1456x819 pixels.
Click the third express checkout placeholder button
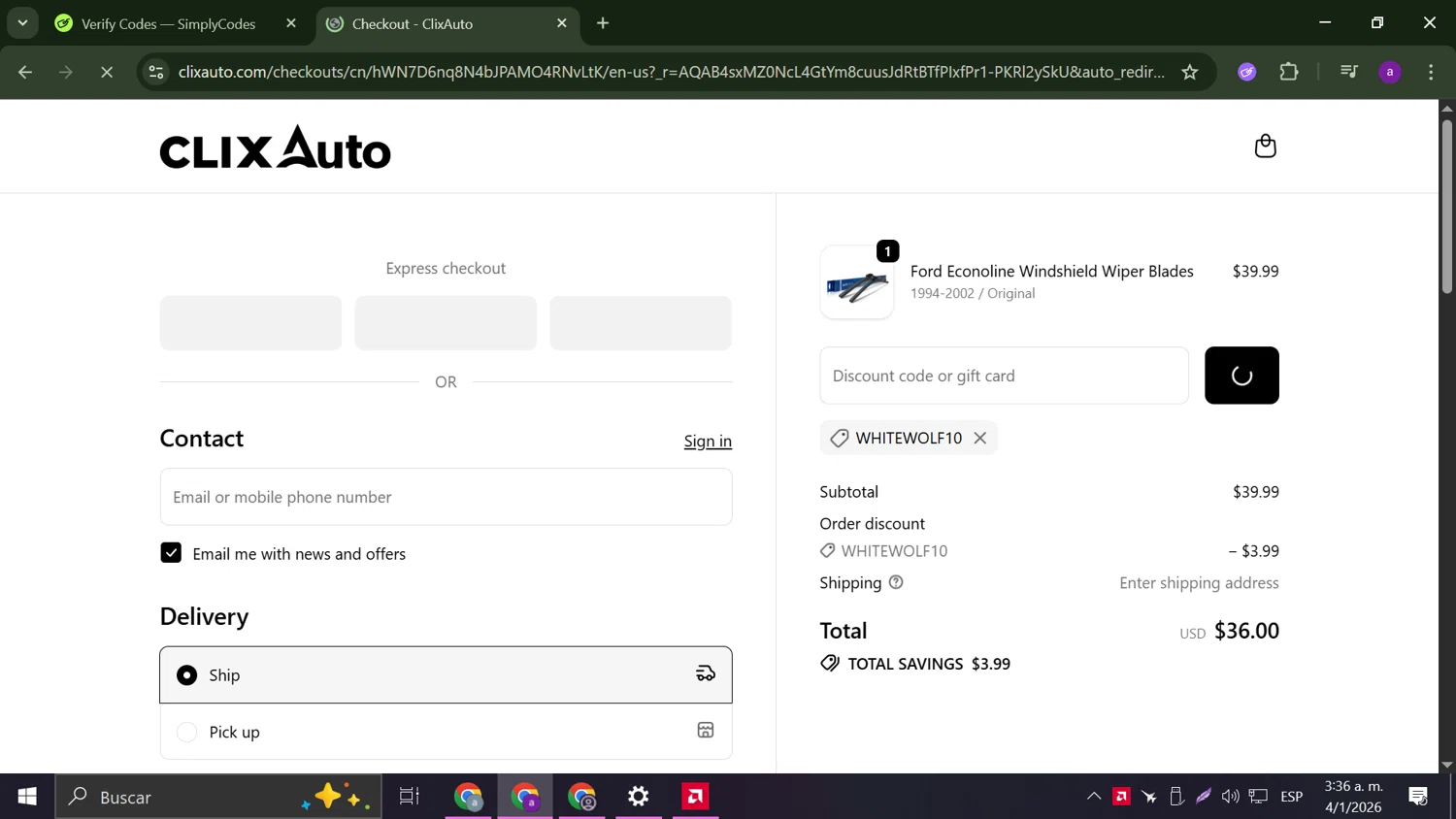pos(641,323)
